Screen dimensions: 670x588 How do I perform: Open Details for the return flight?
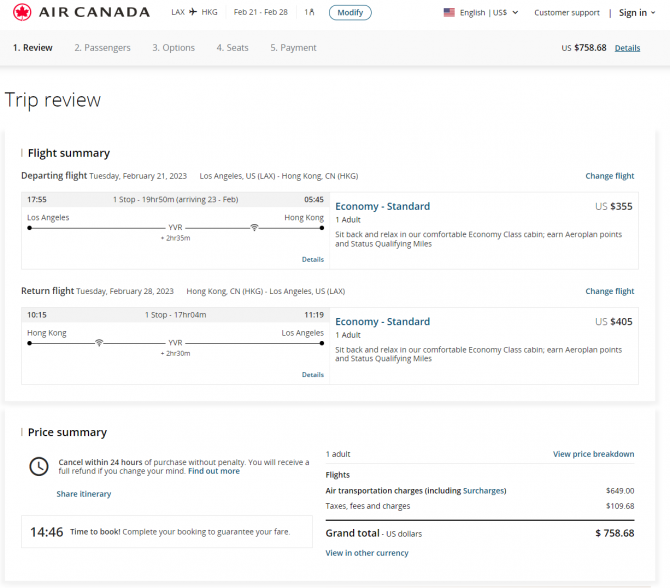click(313, 375)
